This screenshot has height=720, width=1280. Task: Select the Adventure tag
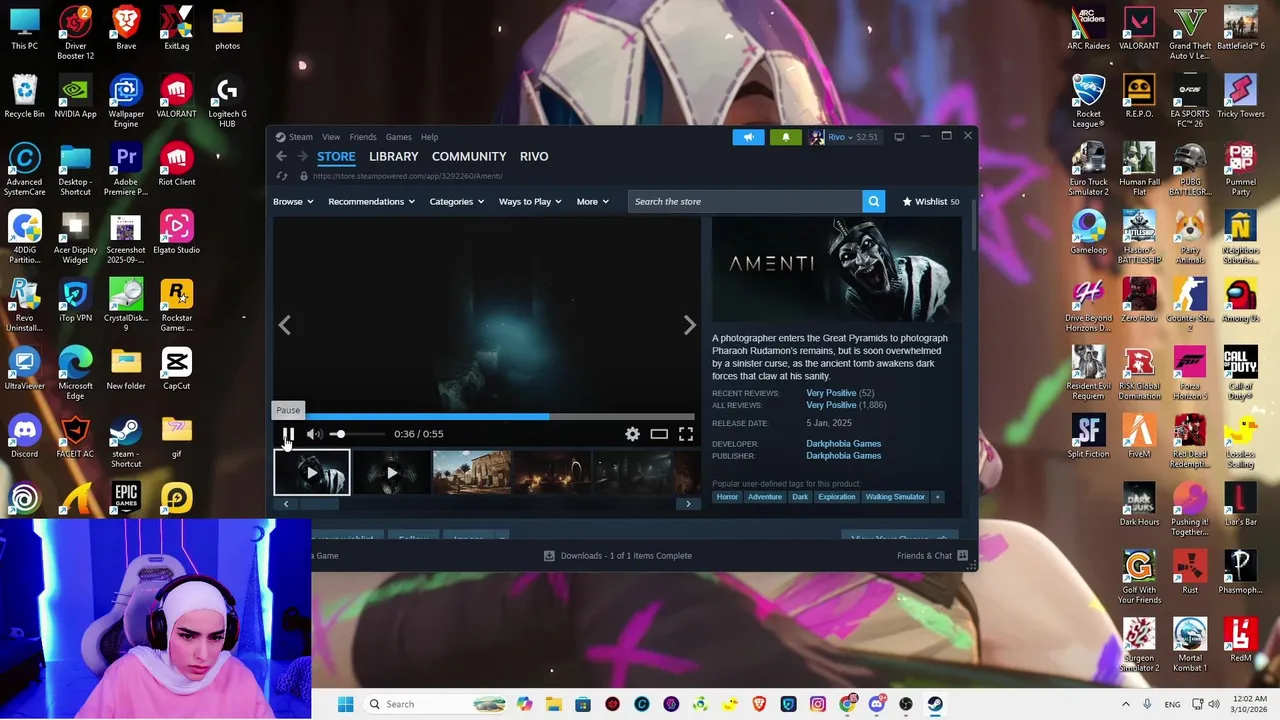[x=764, y=497]
